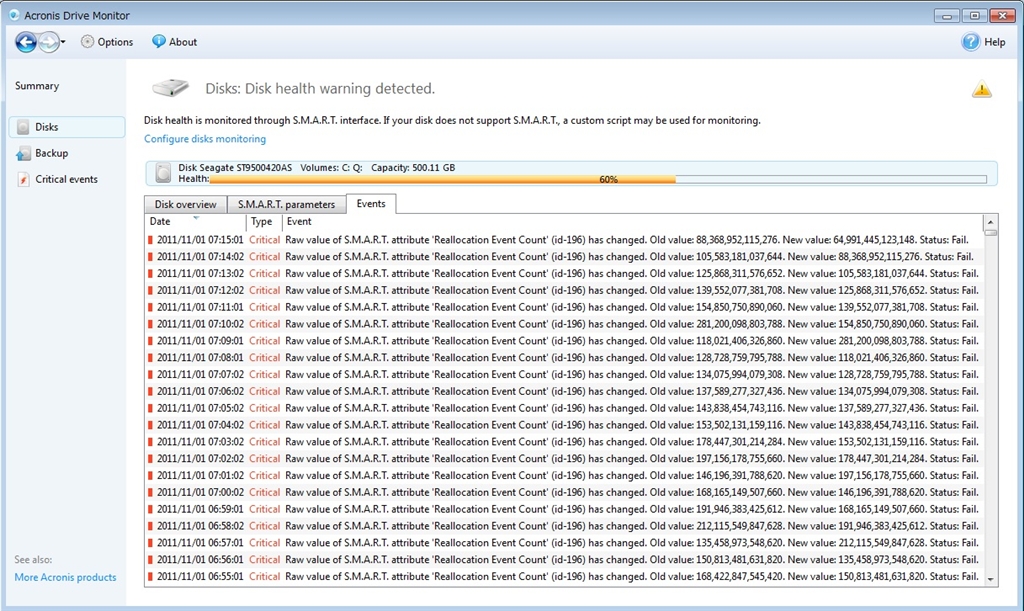Image resolution: width=1024 pixels, height=611 pixels.
Task: Click the Forward navigation arrow icon
Action: [48, 42]
